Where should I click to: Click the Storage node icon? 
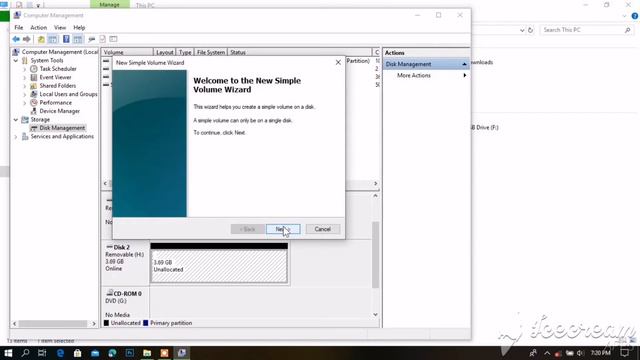click(25, 120)
